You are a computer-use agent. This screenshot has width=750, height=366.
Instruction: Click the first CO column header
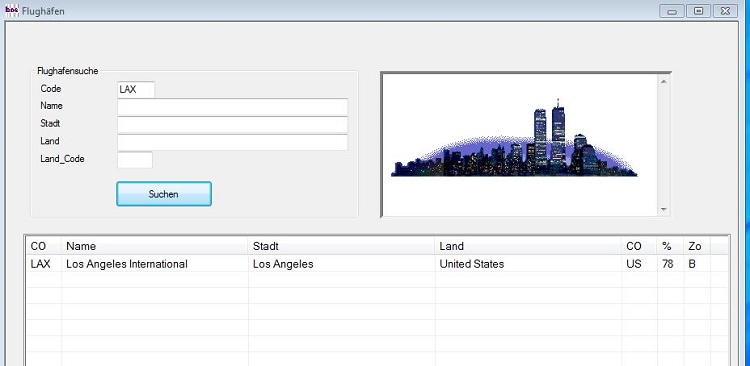coord(44,246)
